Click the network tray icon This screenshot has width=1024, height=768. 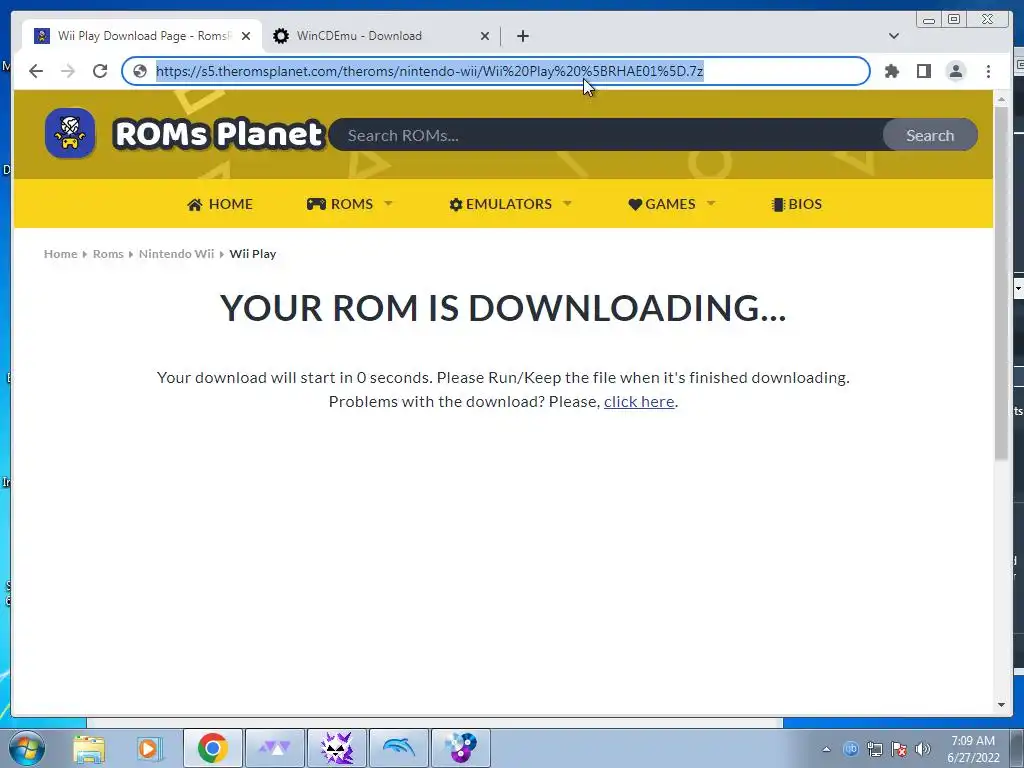(874, 749)
